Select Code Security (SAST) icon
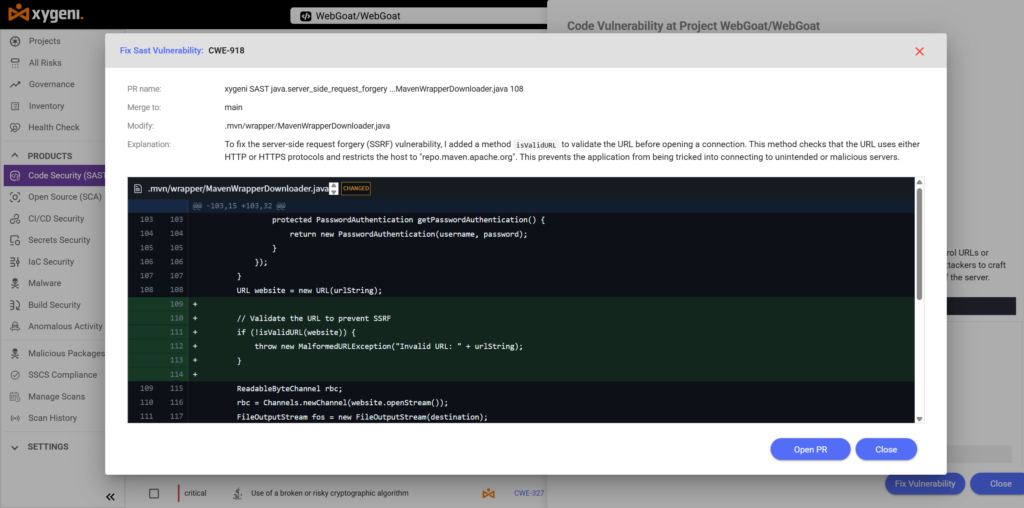 pyautogui.click(x=15, y=176)
